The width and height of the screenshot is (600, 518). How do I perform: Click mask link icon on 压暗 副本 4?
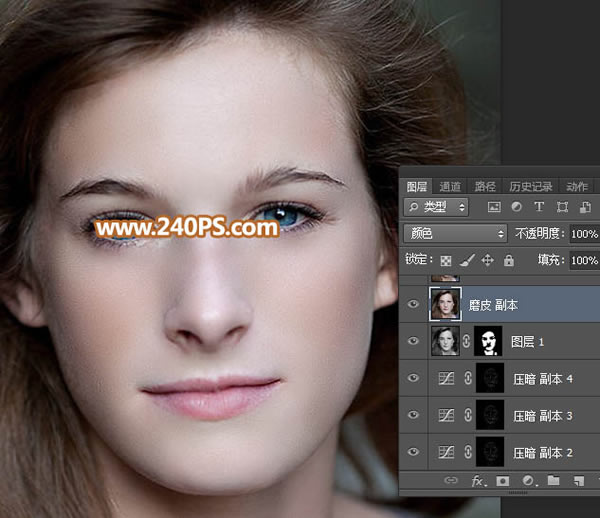[468, 378]
